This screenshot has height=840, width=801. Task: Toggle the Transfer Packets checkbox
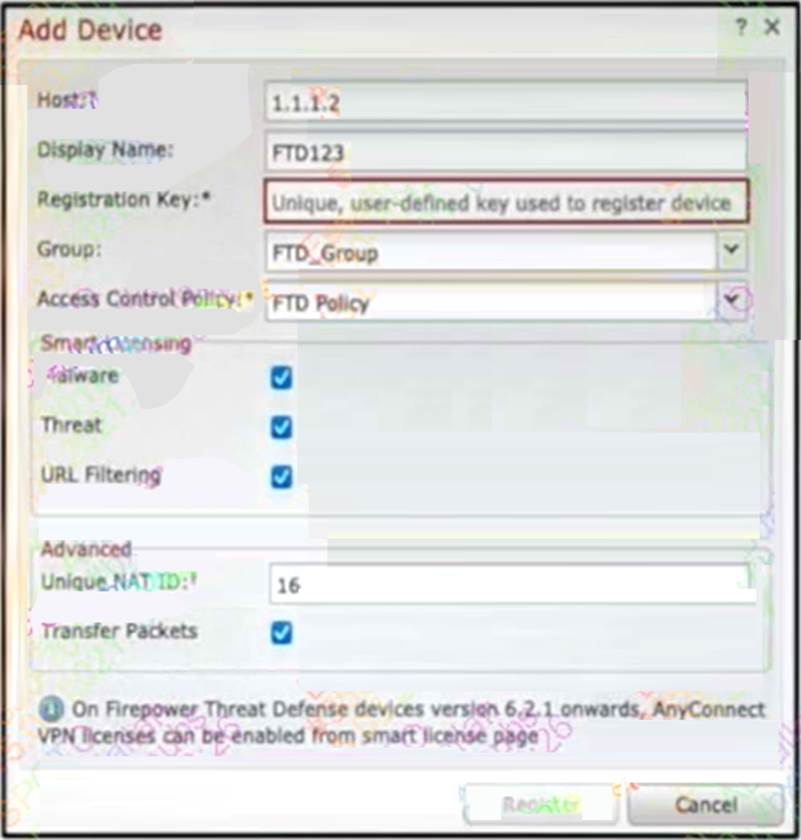pos(281,633)
